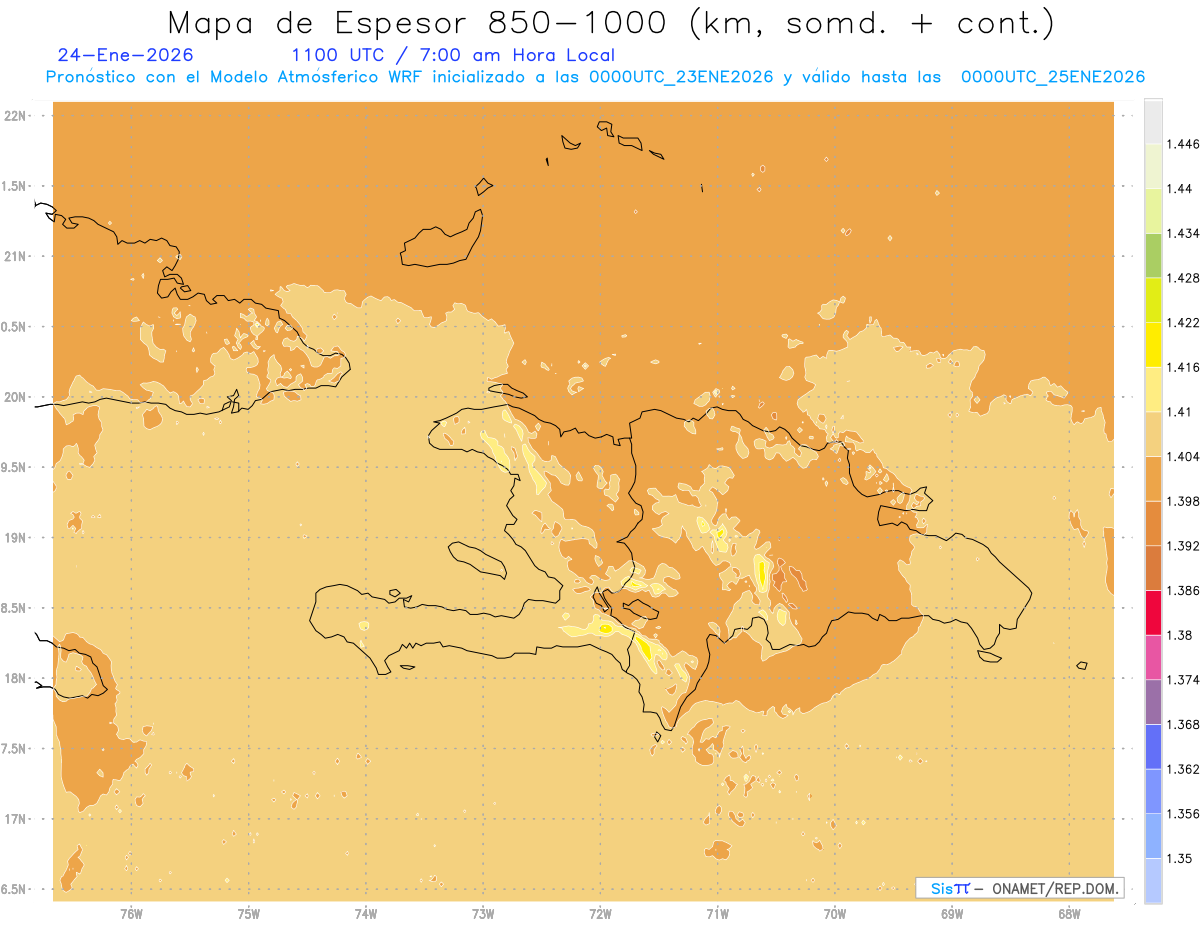This screenshot has width=1200, height=927.
Task: Pick the purple legend band between 1.368 and 1.374
Action: 1153,701
